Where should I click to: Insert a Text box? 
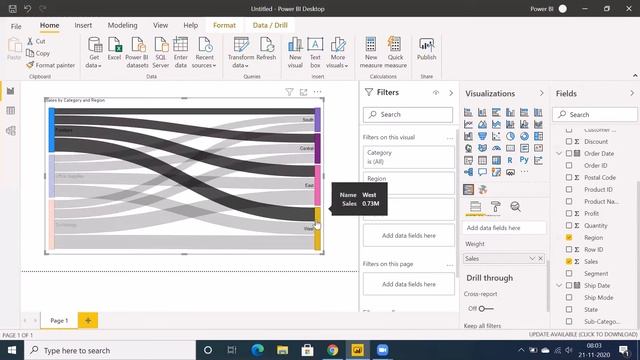tap(315, 52)
